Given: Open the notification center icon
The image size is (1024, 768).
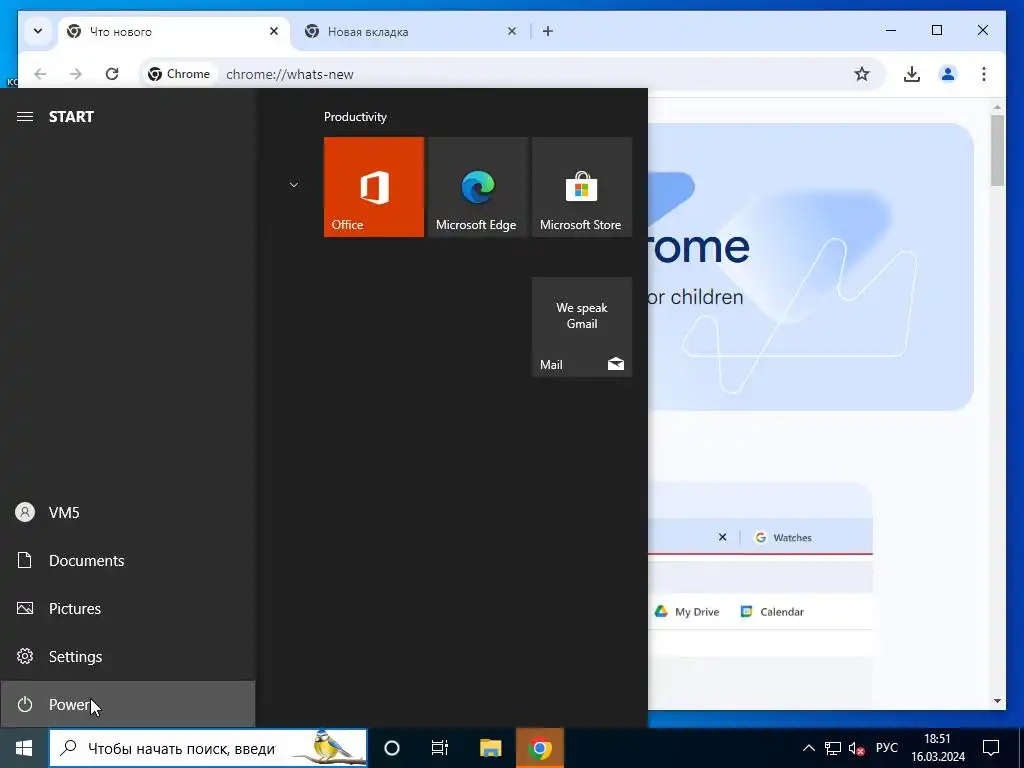Looking at the screenshot, I should [x=991, y=748].
